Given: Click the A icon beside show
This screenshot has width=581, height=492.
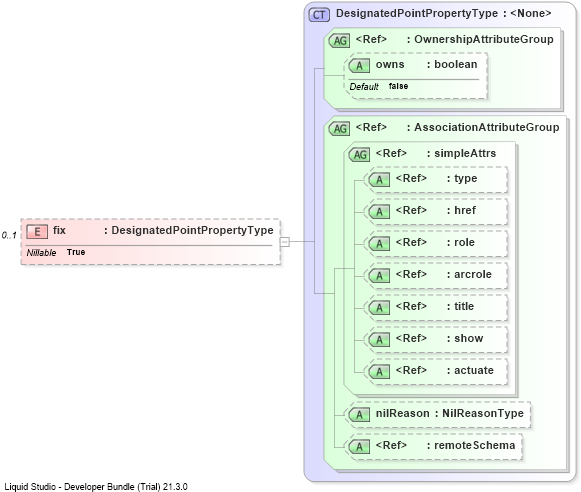Looking at the screenshot, I should pyautogui.click(x=379, y=340).
